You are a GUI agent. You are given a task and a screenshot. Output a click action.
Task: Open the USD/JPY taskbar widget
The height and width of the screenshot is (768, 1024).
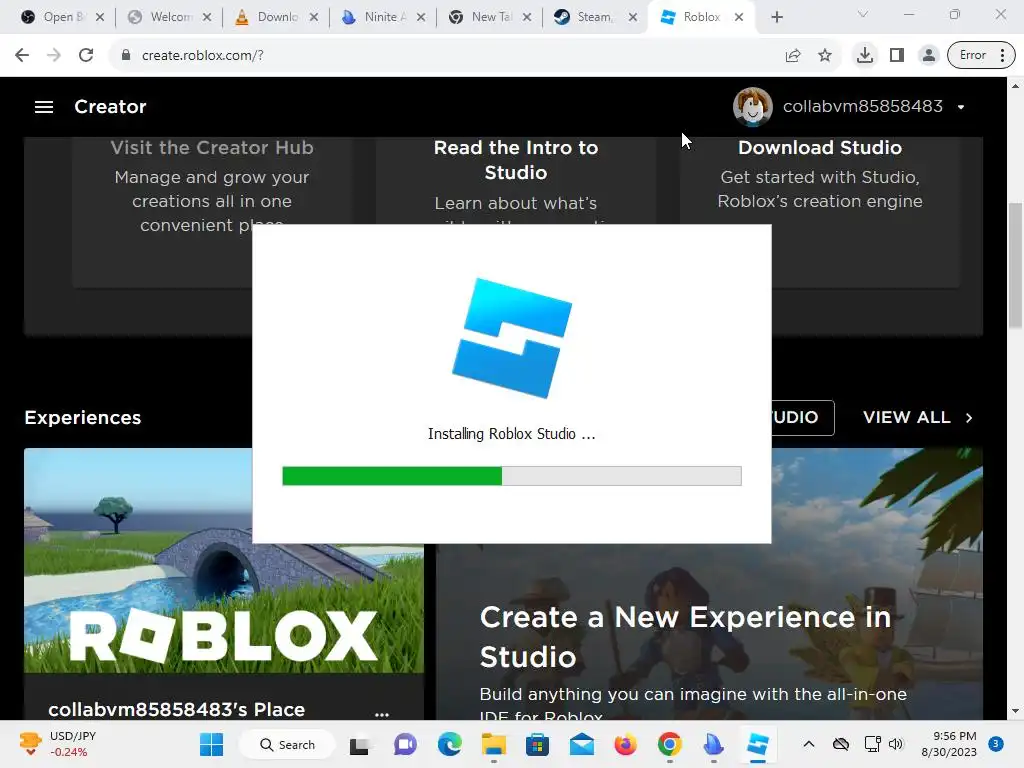[x=57, y=744]
